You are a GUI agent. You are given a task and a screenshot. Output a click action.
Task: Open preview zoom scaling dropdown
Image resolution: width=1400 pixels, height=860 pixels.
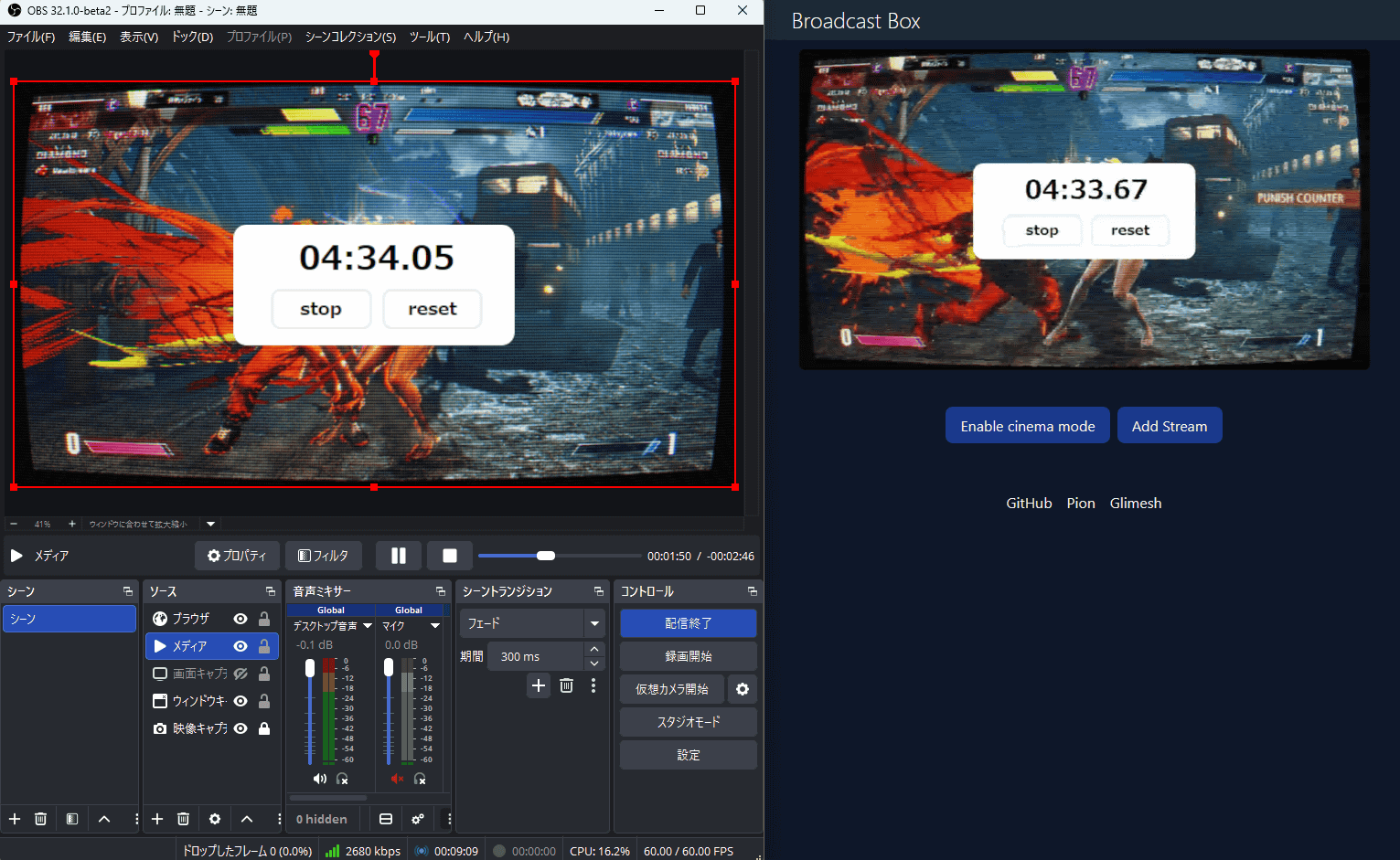(211, 524)
